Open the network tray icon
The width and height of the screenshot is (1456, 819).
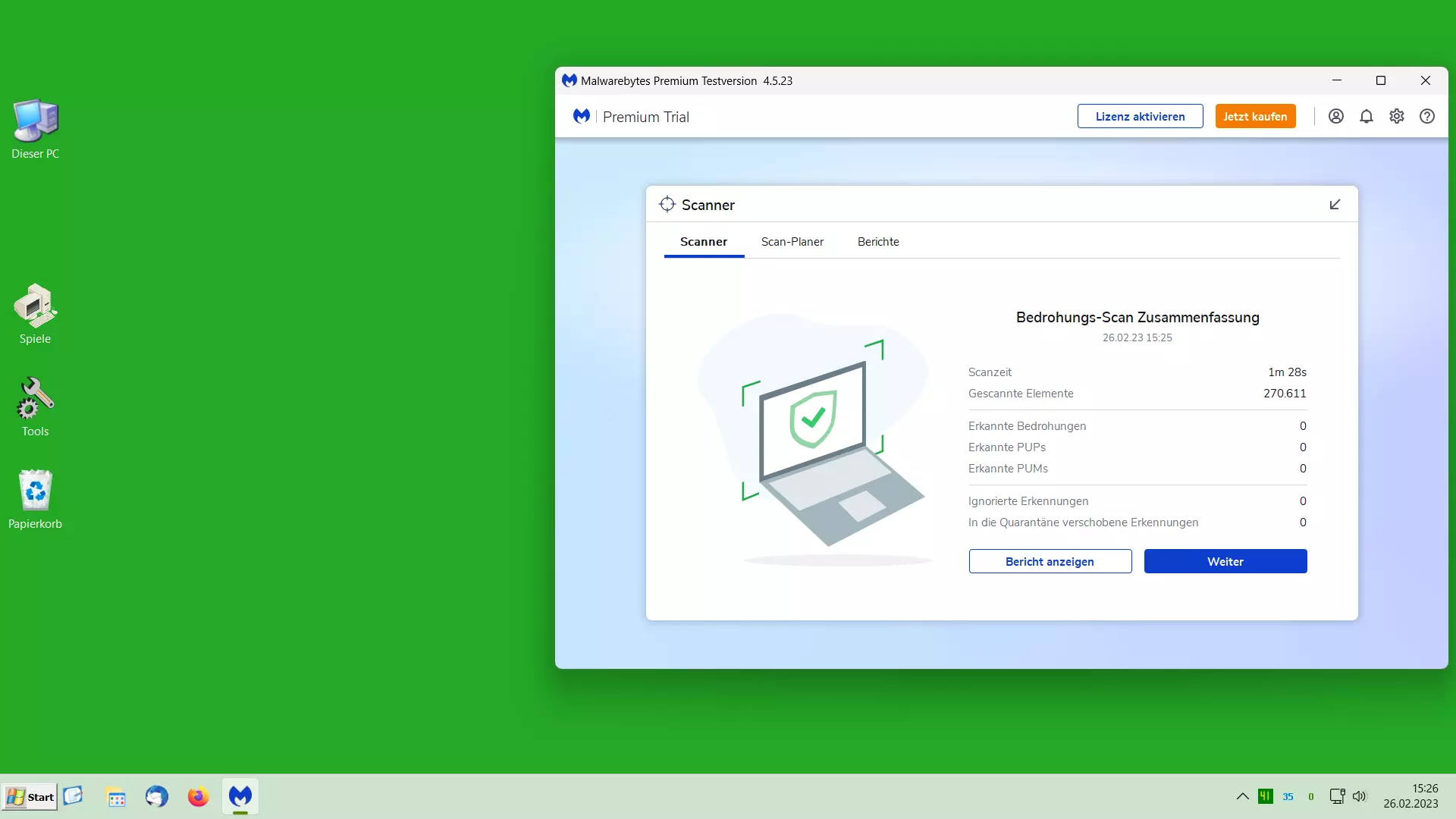(x=1337, y=796)
